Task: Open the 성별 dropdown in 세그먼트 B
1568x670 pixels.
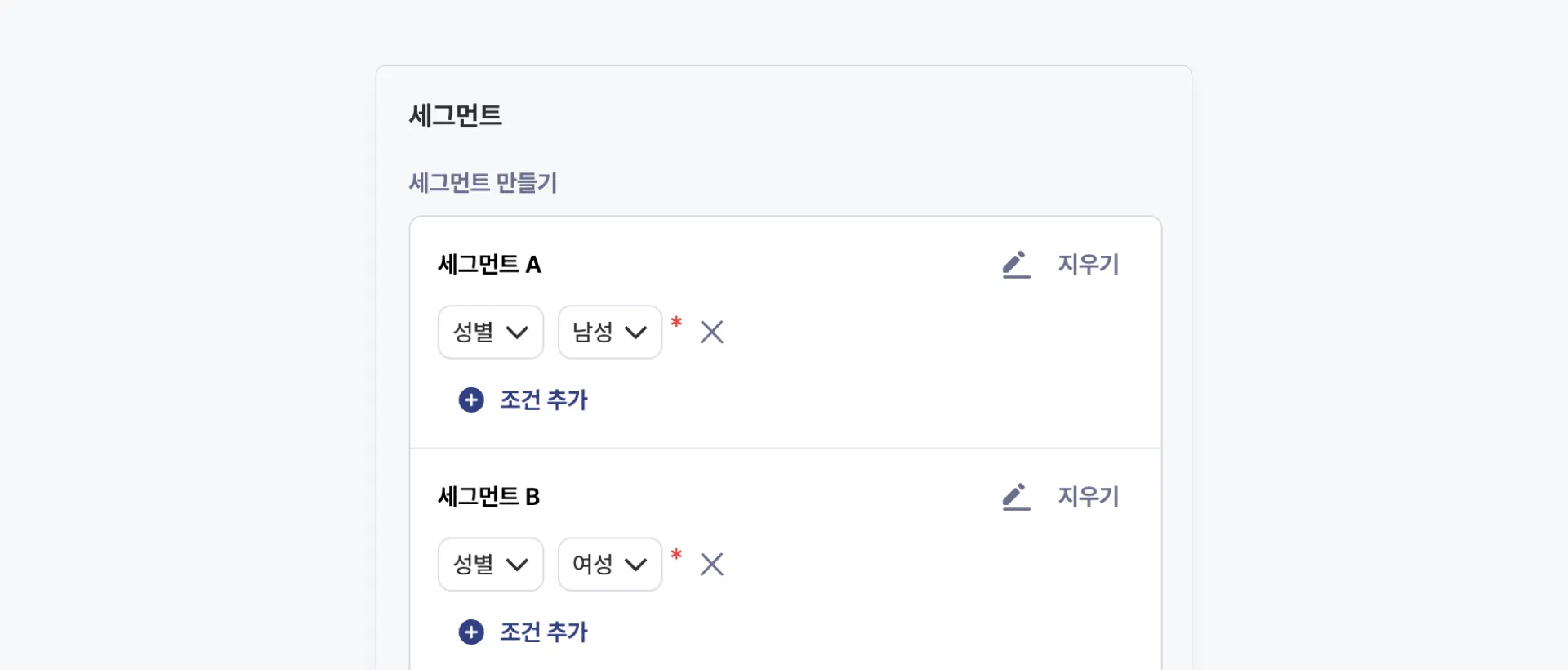Action: pyautogui.click(x=490, y=565)
